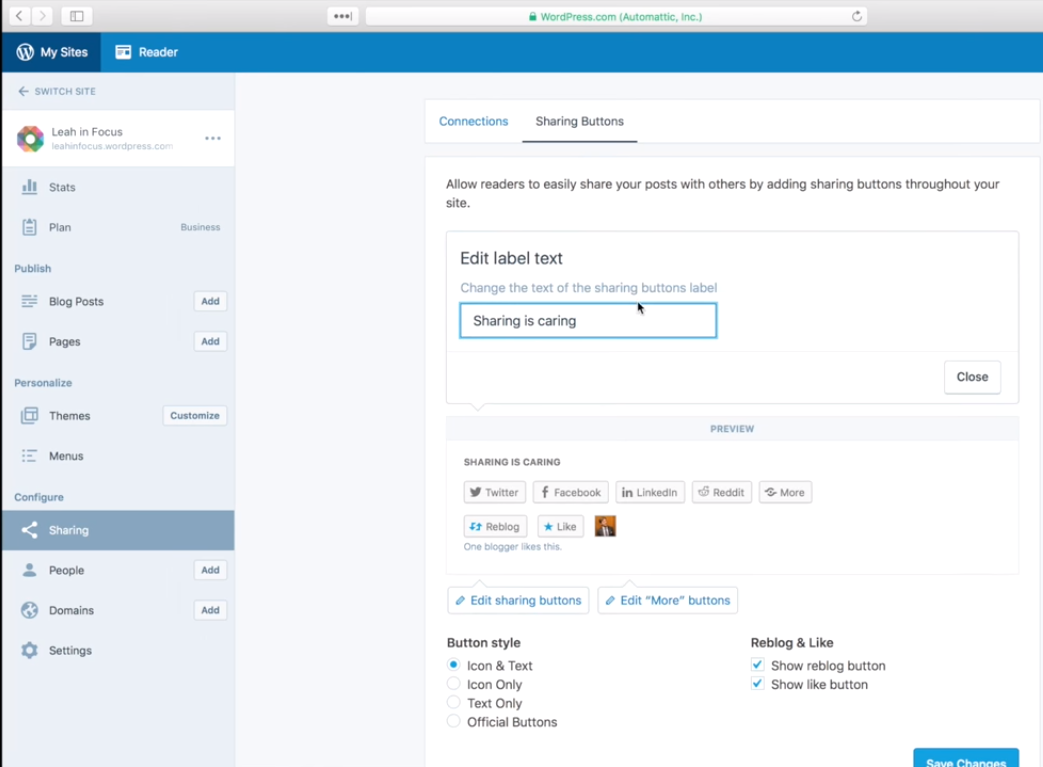The height and width of the screenshot is (767, 1043).
Task: Open the site options ellipsis menu
Action: click(213, 138)
